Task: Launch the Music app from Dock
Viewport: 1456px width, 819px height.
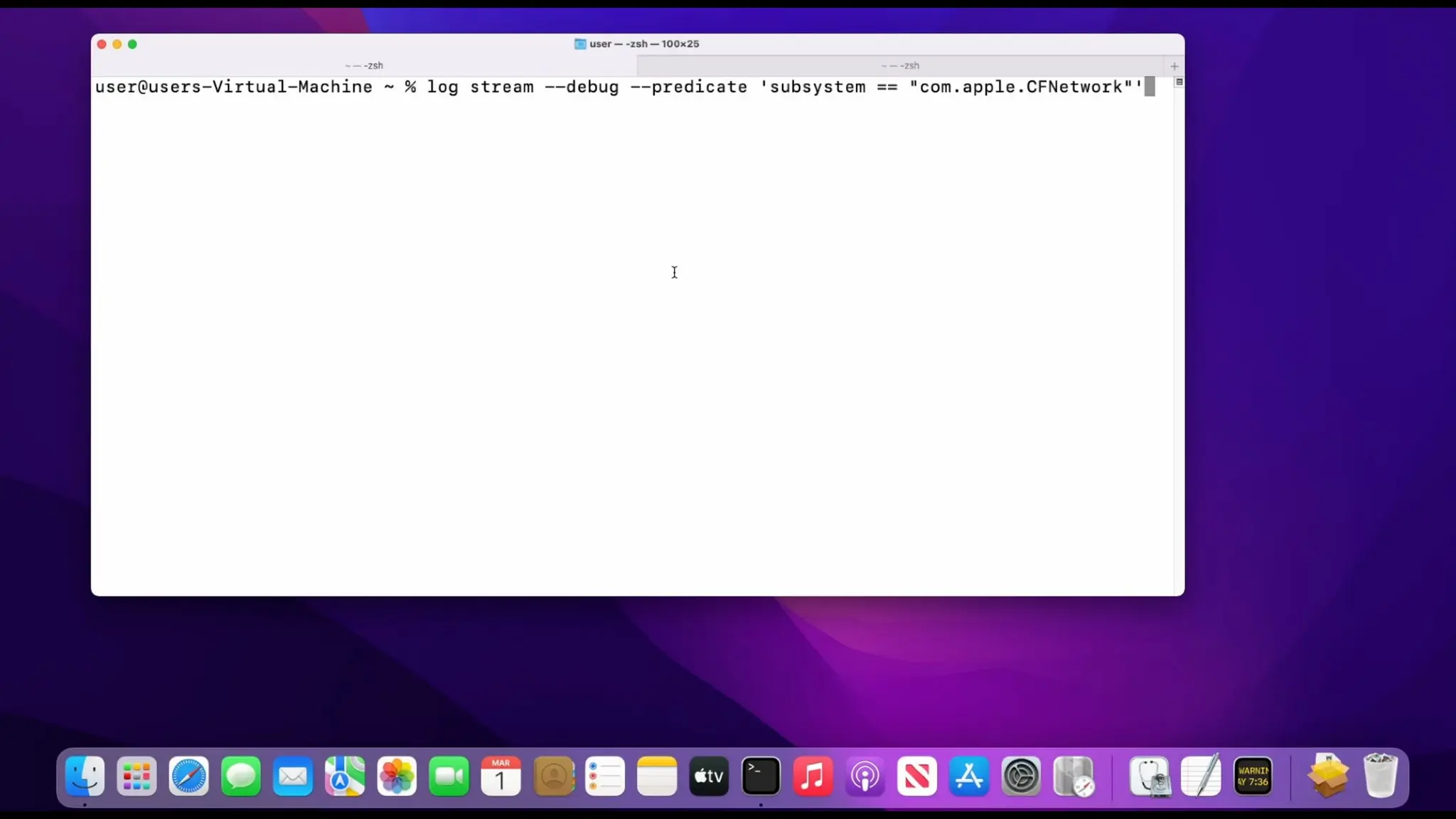Action: pyautogui.click(x=813, y=776)
